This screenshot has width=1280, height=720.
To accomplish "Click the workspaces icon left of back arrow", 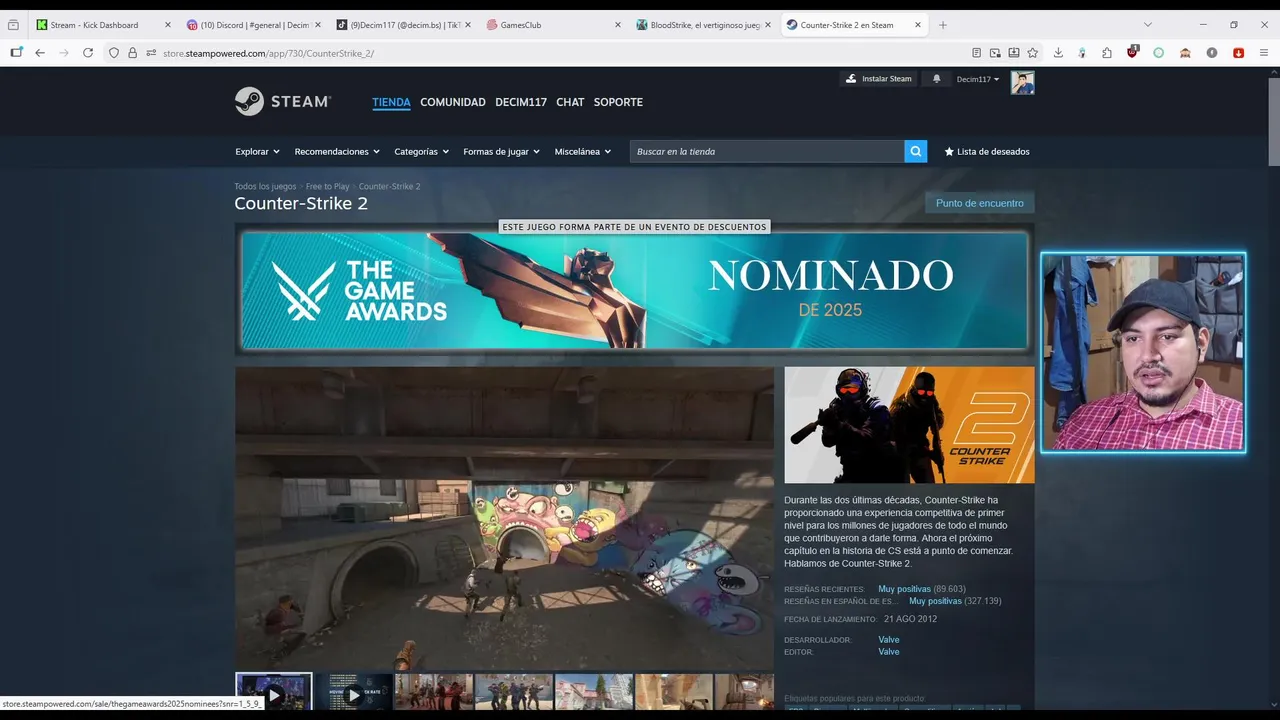I will click(x=16, y=52).
